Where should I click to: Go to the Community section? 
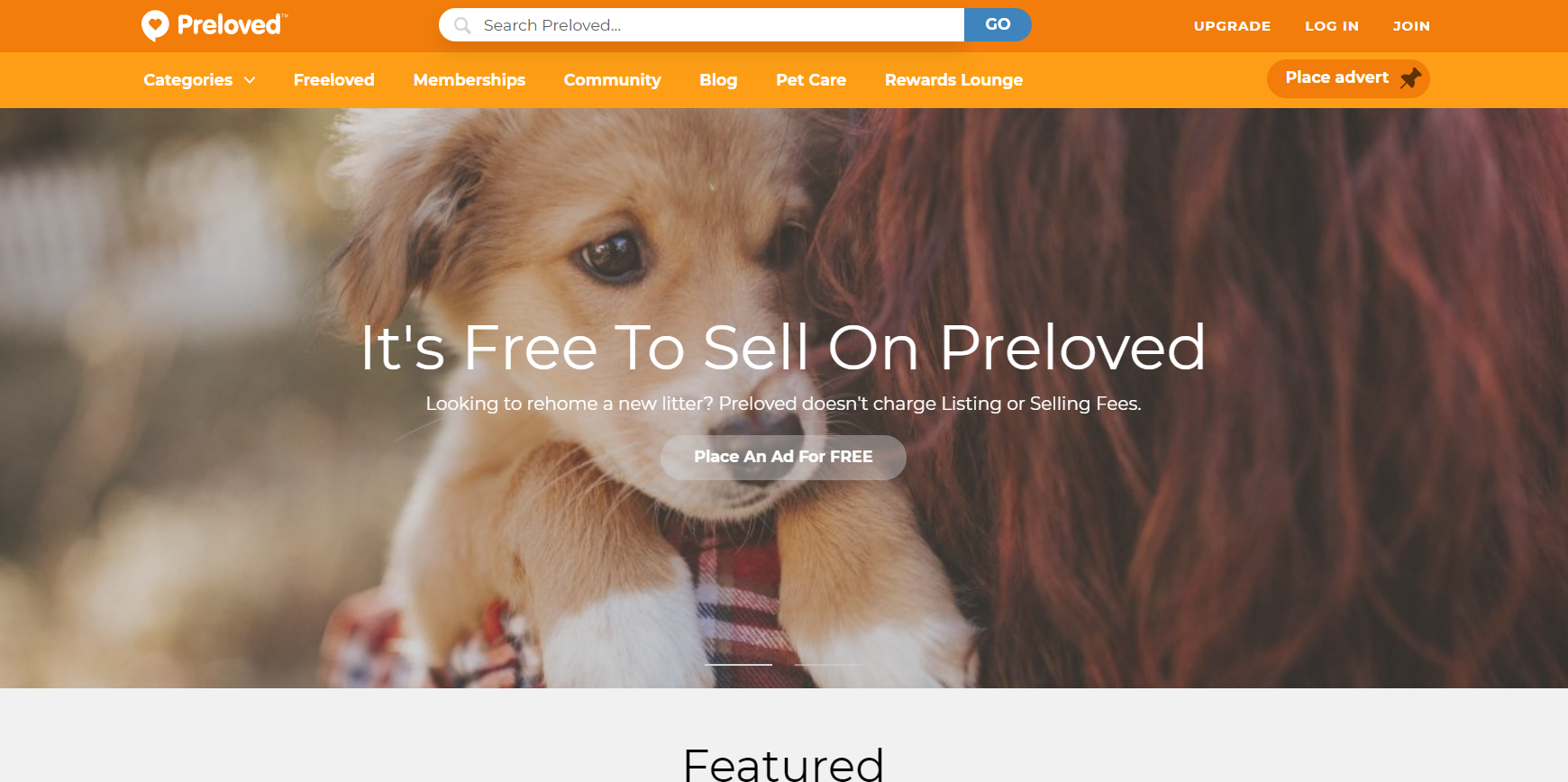click(613, 80)
